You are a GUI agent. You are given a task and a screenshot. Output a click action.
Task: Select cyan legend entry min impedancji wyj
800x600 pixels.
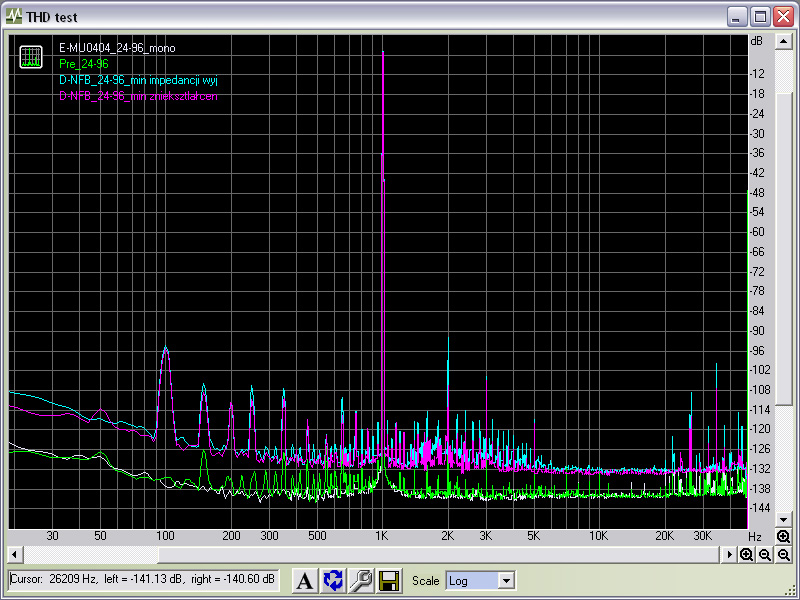(x=138, y=80)
